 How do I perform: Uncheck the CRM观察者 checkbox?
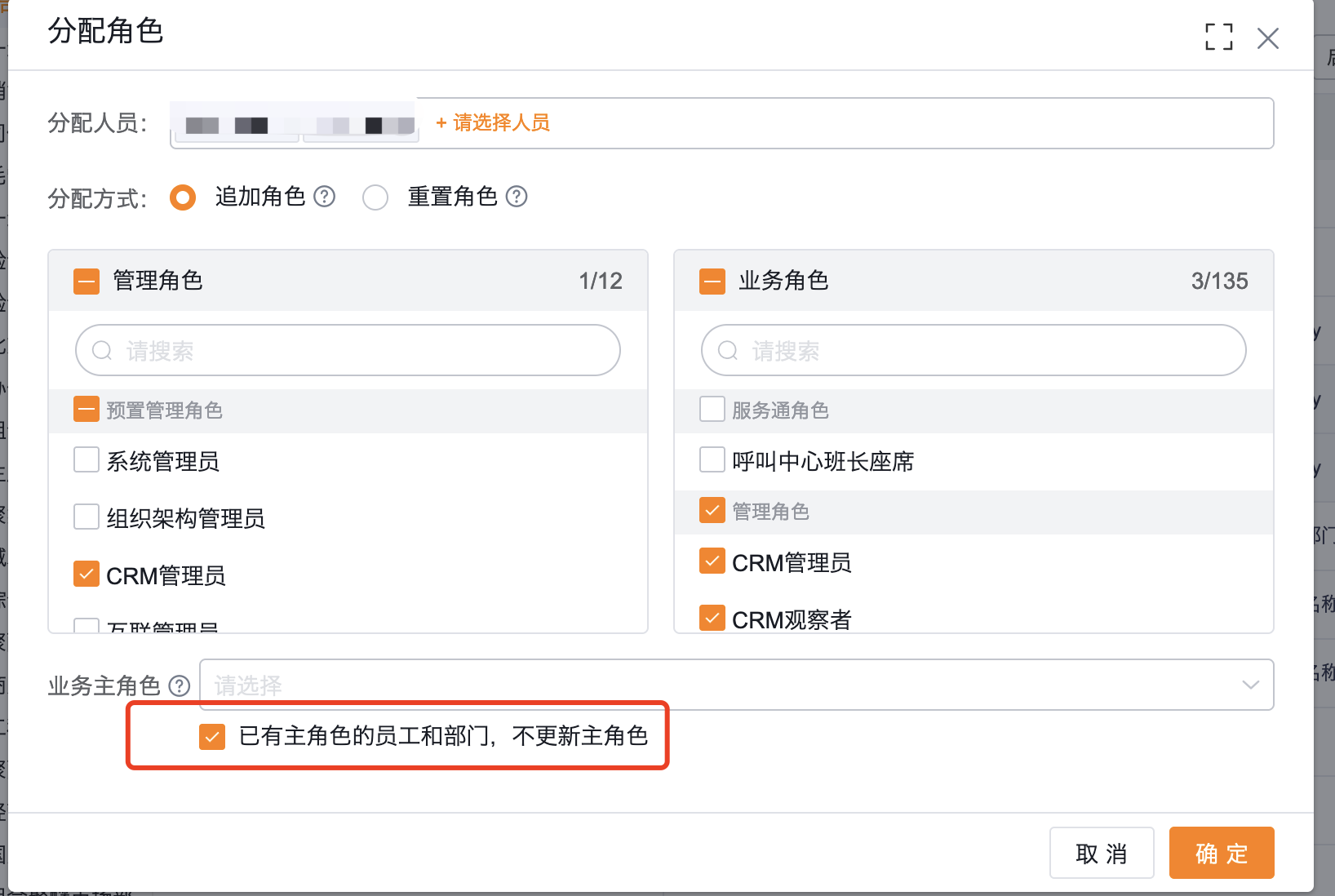pyautogui.click(x=712, y=618)
